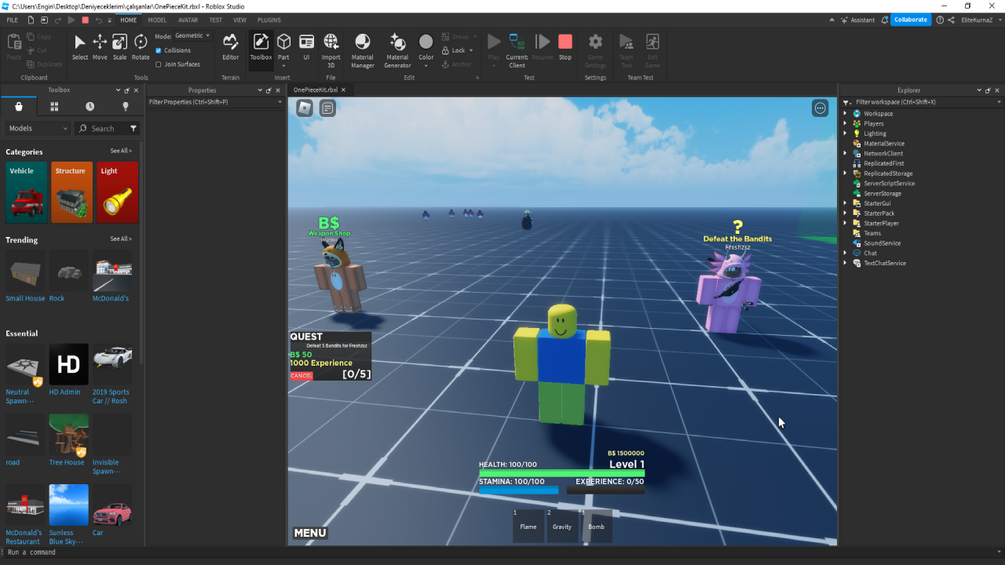Cancel the quest with CANCEL button
The image size is (1005, 565).
[301, 375]
